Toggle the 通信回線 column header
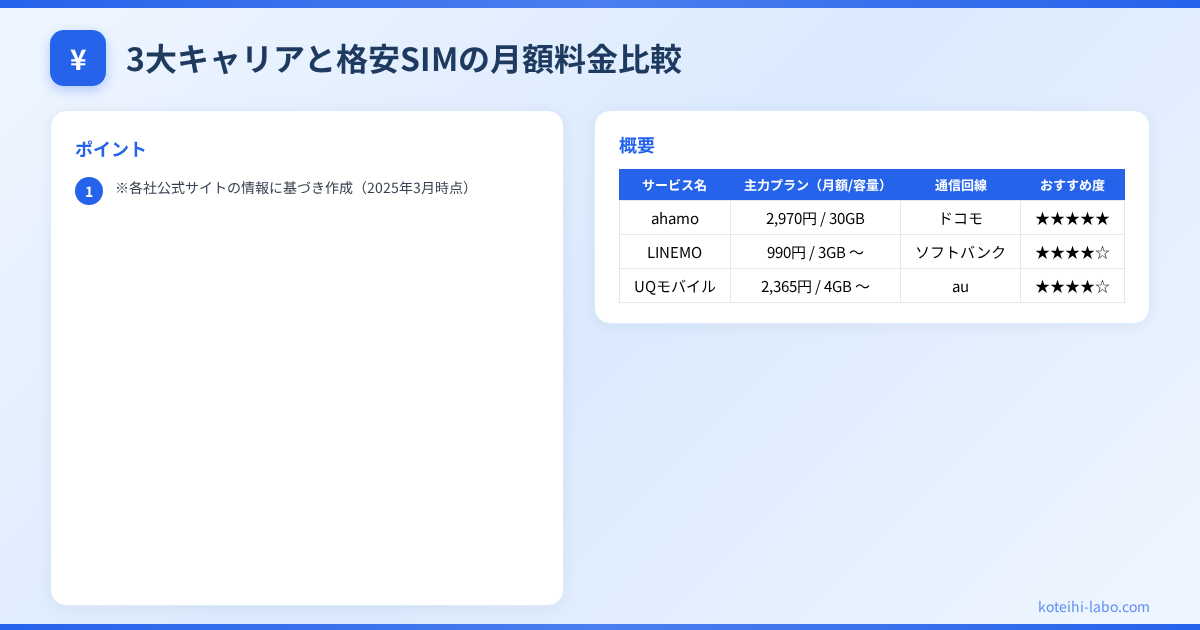 coord(960,184)
